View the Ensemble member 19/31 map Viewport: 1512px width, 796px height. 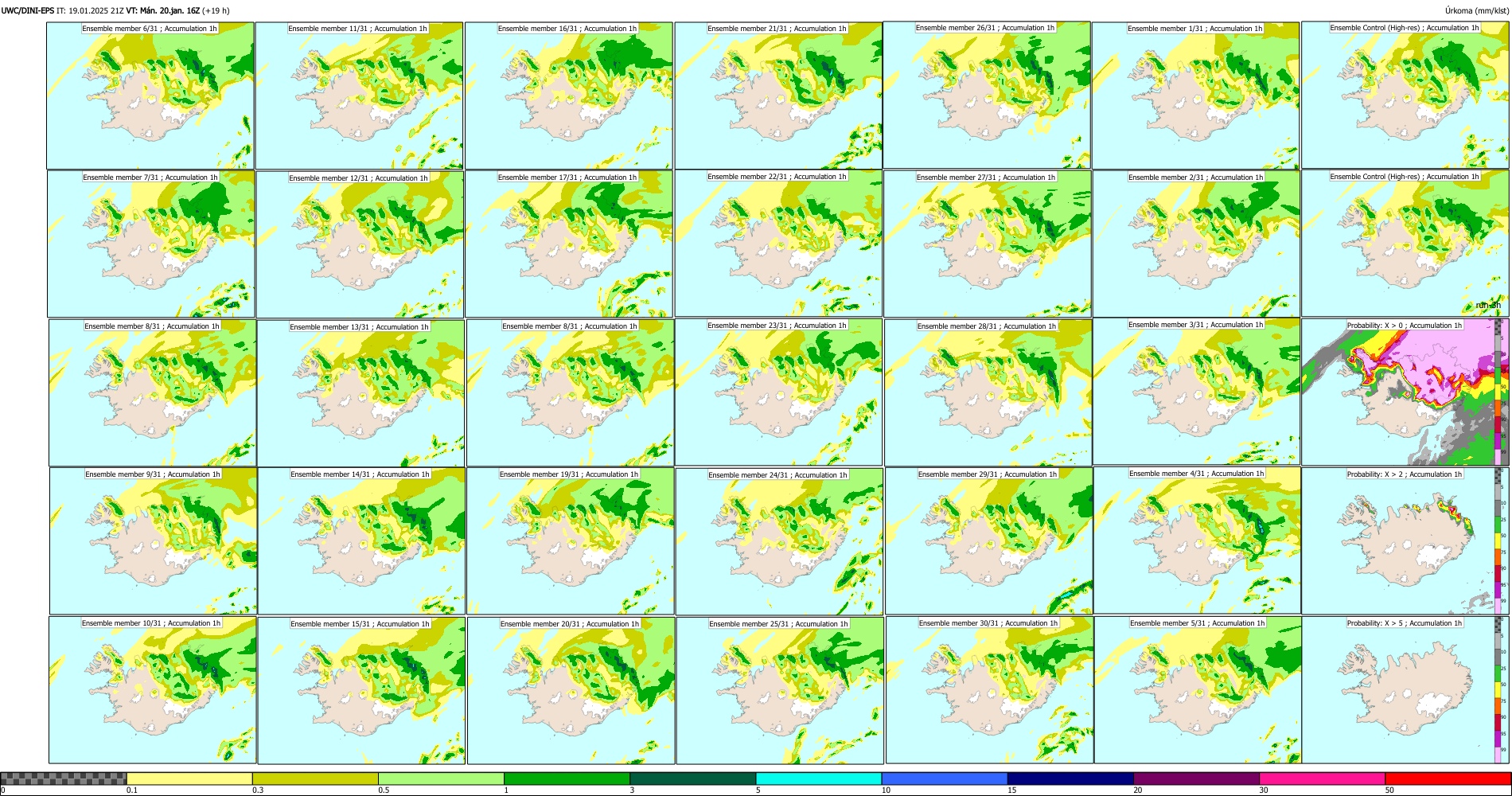tap(571, 541)
